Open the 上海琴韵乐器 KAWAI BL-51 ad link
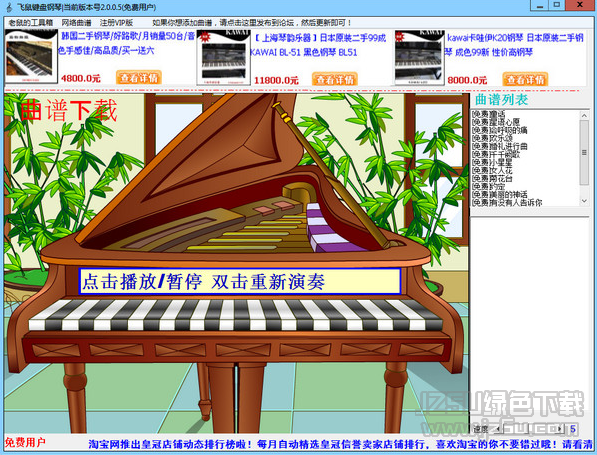 coord(318,45)
